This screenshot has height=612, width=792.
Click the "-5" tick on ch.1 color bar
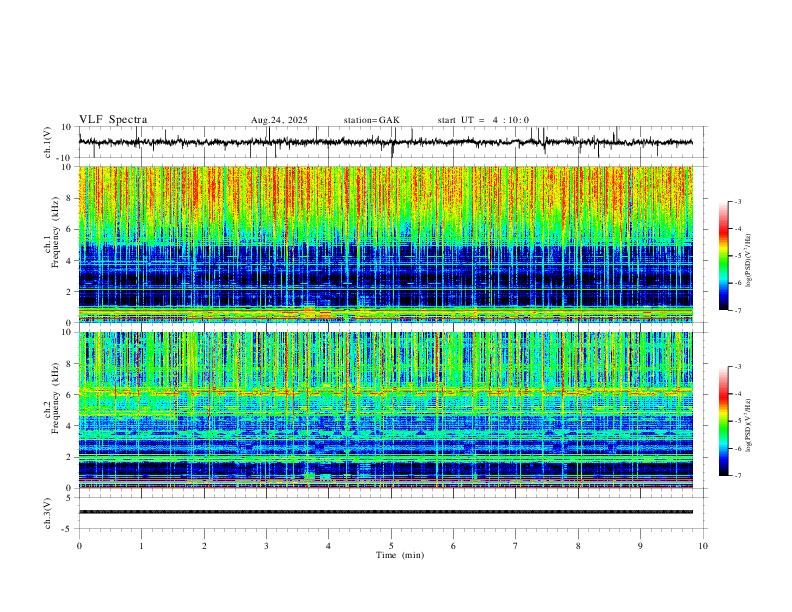pyautogui.click(x=737, y=256)
